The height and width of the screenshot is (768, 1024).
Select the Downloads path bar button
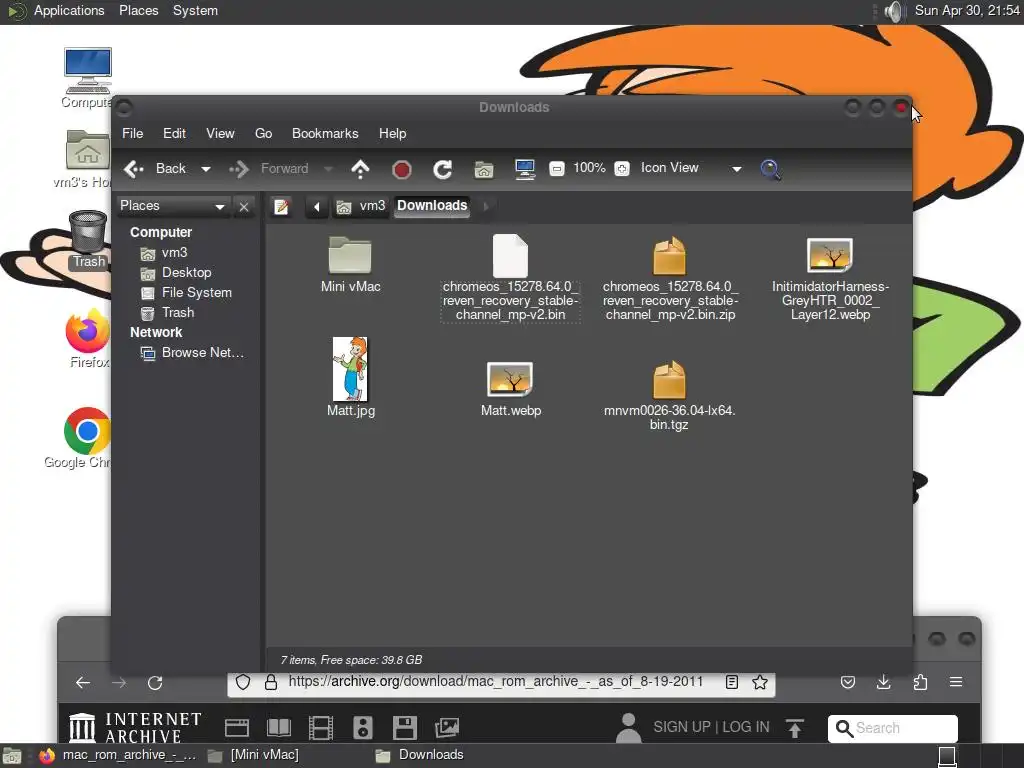(432, 206)
